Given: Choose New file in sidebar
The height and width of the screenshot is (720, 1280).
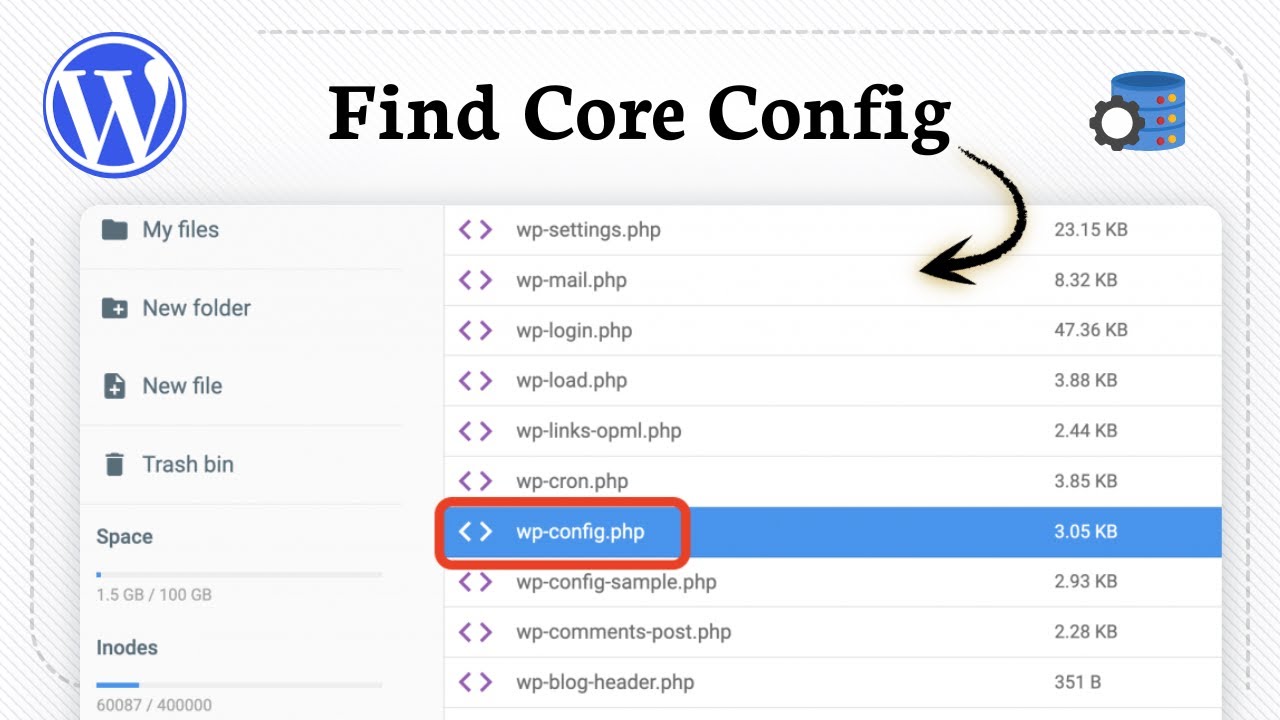Looking at the screenshot, I should (x=182, y=386).
